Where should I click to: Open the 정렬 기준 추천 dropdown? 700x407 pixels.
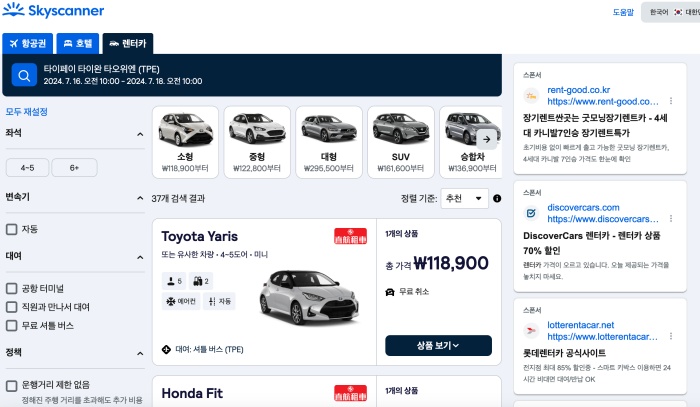point(464,199)
